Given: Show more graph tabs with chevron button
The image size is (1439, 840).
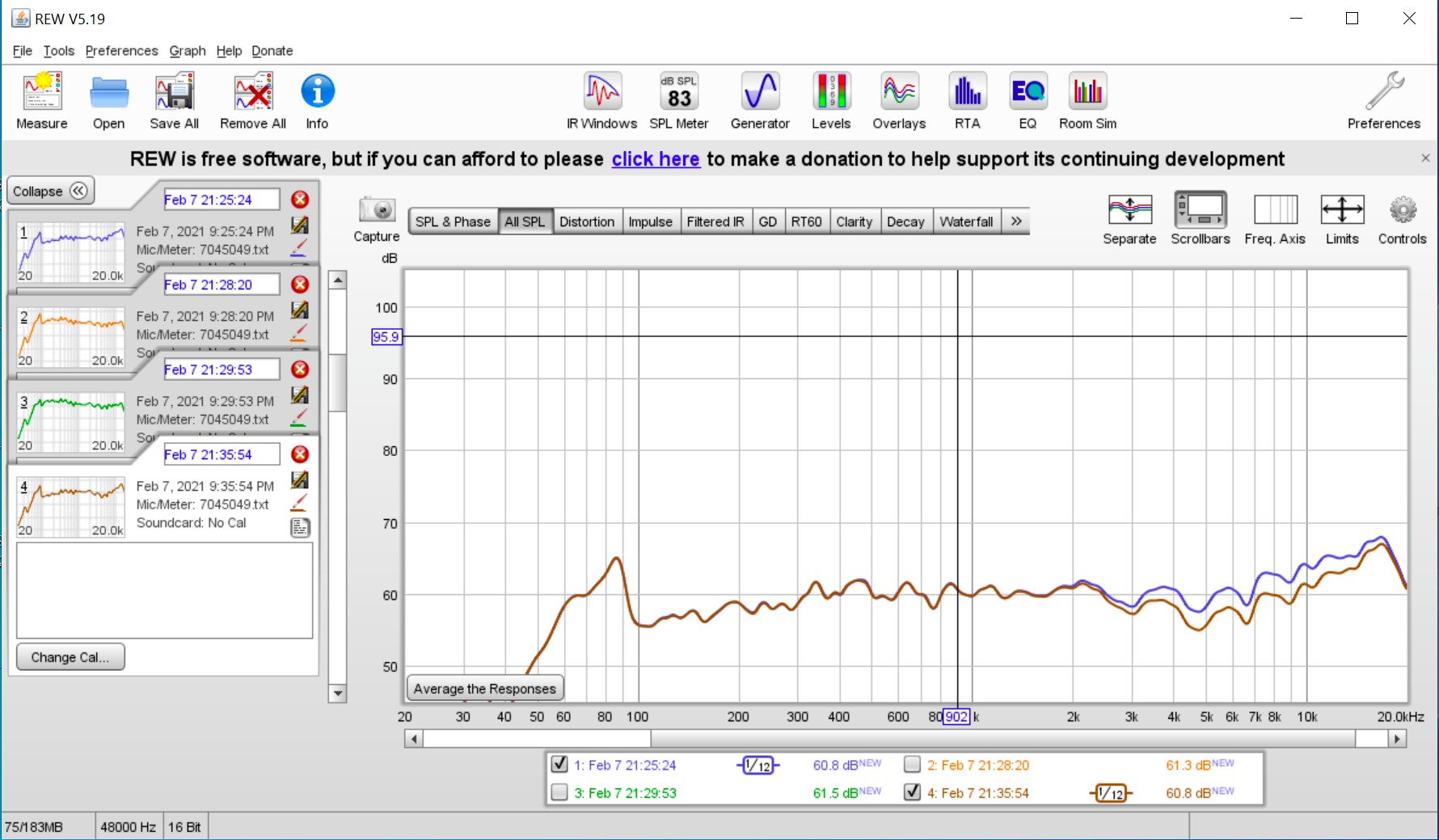Looking at the screenshot, I should 1016,222.
